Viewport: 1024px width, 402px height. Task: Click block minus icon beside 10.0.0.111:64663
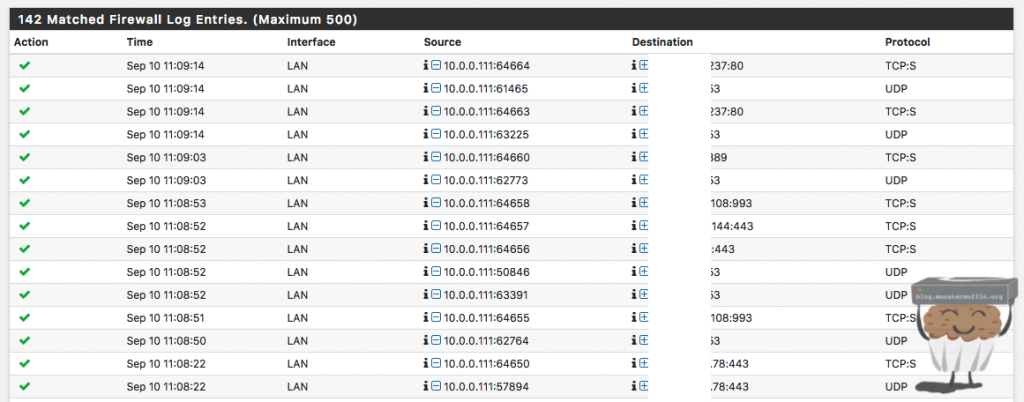pyautogui.click(x=436, y=111)
